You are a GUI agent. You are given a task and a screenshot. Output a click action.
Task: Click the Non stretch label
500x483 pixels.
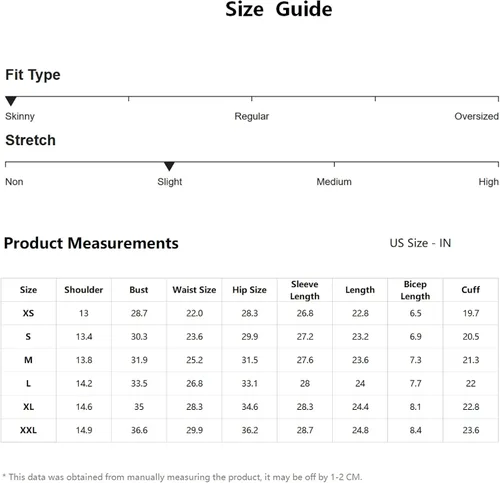(x=14, y=182)
